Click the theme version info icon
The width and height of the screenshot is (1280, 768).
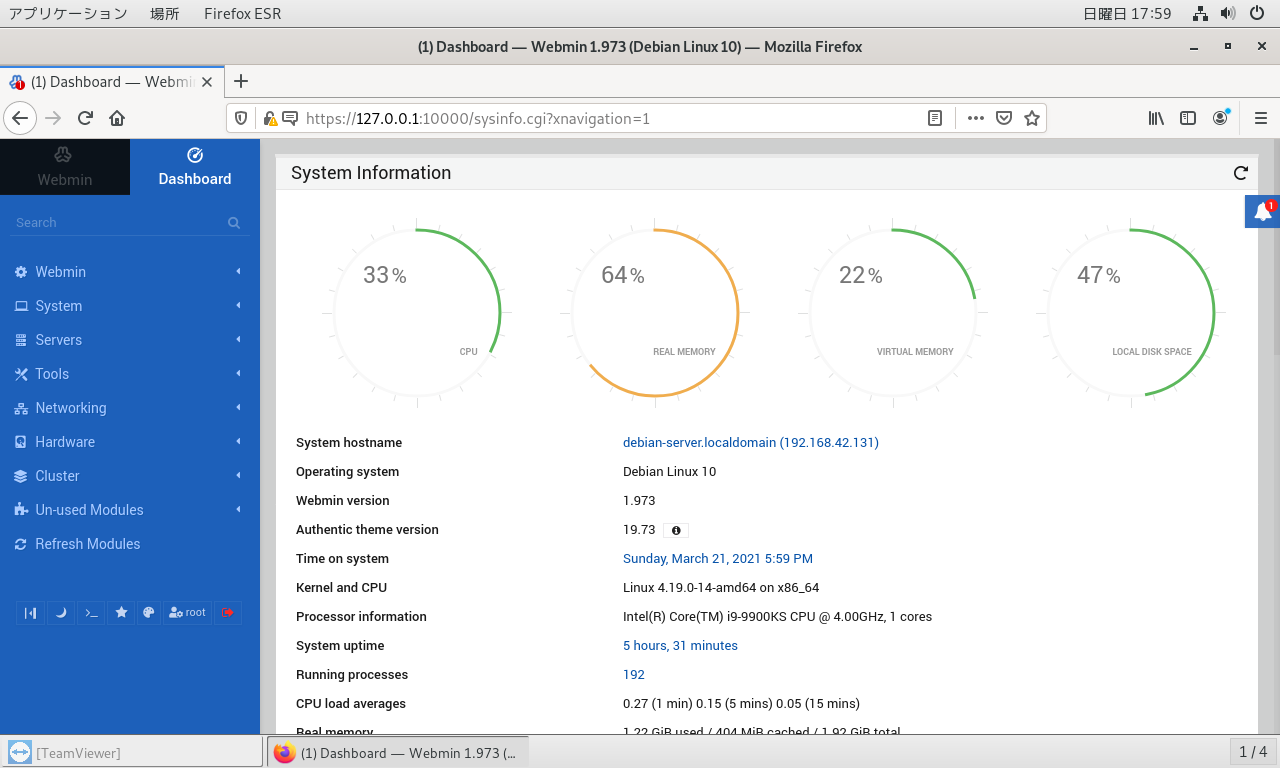pyautogui.click(x=676, y=530)
